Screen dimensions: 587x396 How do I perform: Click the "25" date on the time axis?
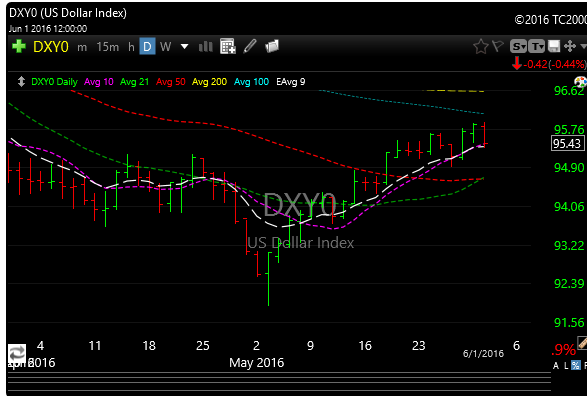pyautogui.click(x=203, y=345)
